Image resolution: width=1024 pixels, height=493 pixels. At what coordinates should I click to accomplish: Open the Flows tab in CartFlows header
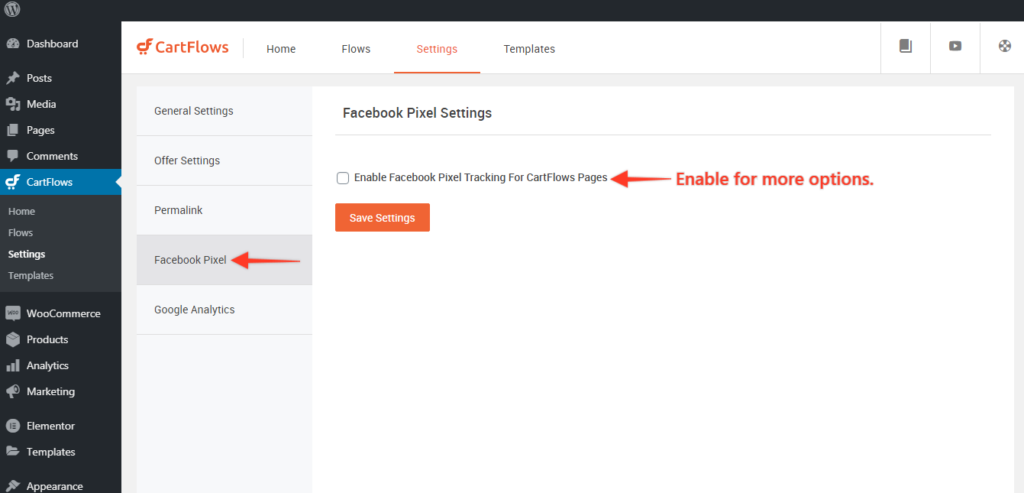click(x=356, y=49)
